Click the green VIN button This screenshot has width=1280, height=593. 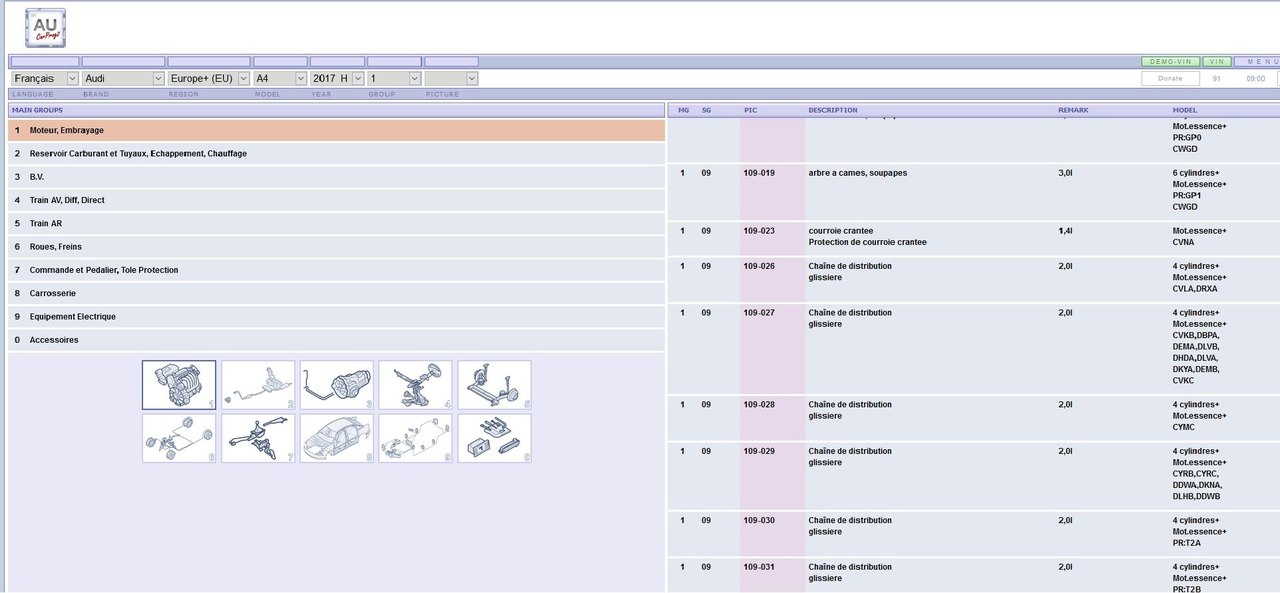tap(1216, 62)
